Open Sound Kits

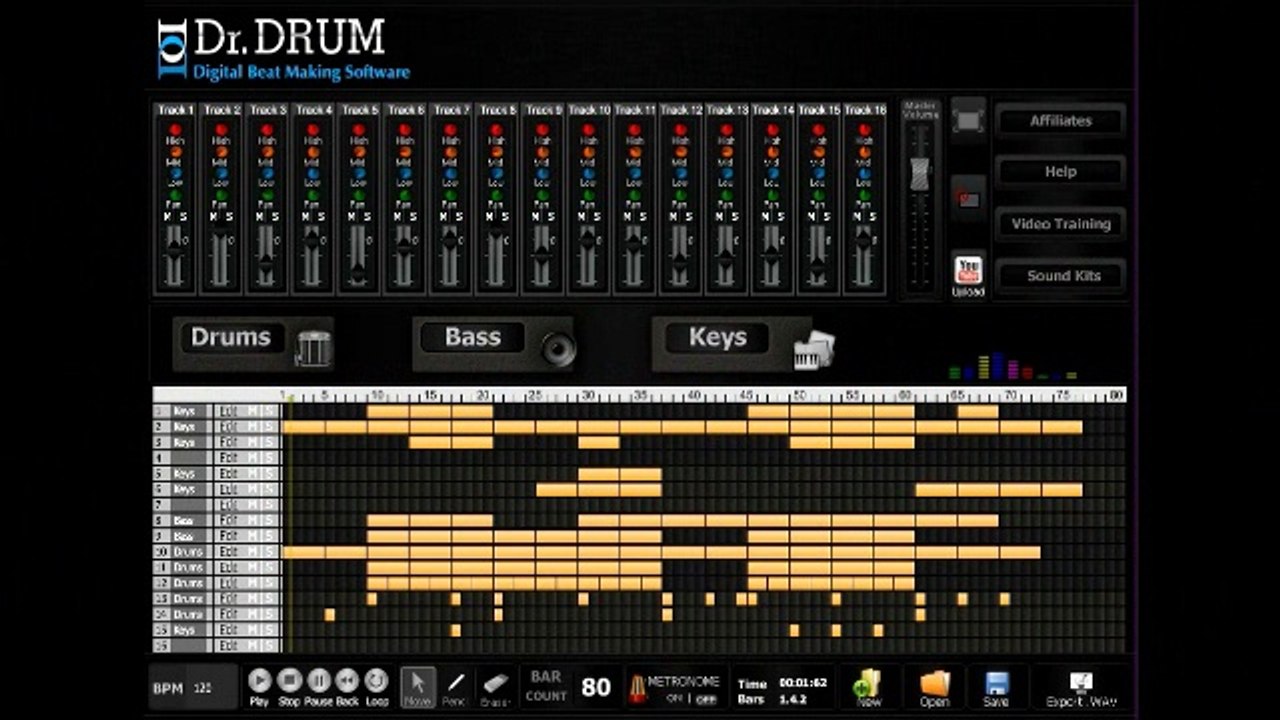(1060, 276)
